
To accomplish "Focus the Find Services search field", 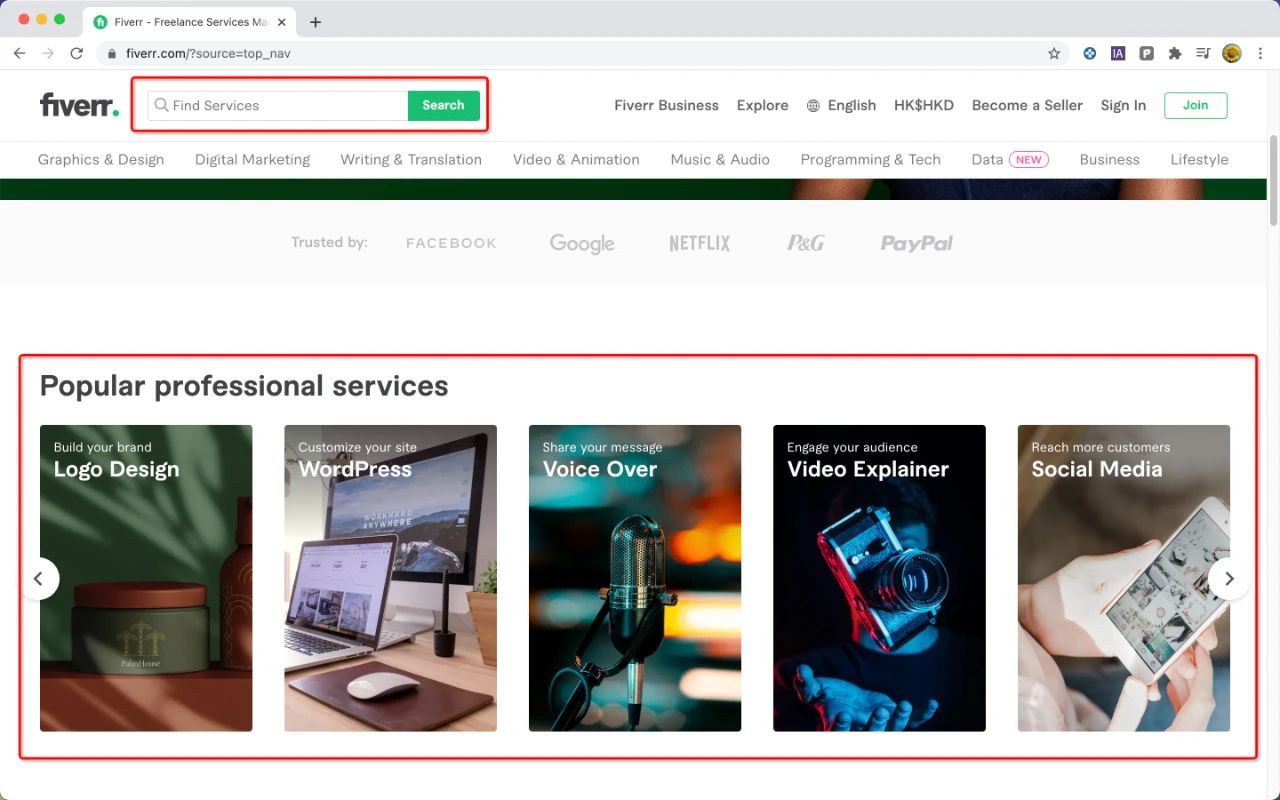I will pos(278,105).
